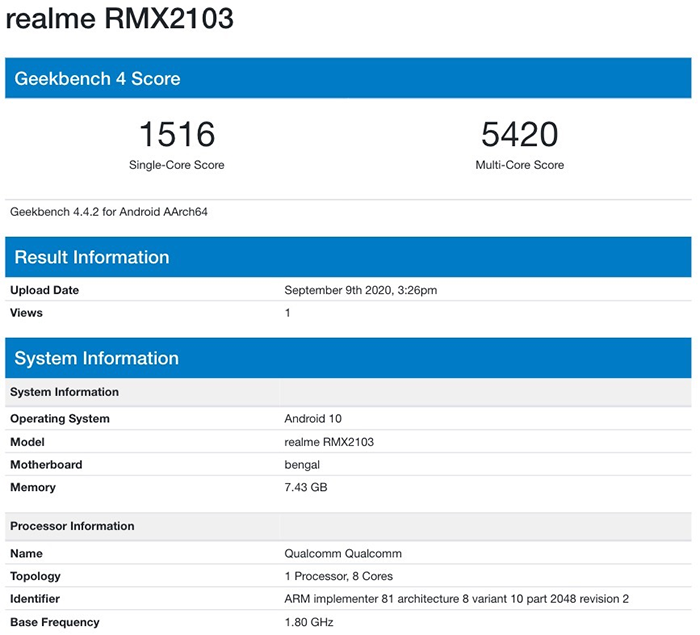Click the Identifier row label
This screenshot has width=700, height=635.
pyautogui.click(x=35, y=599)
